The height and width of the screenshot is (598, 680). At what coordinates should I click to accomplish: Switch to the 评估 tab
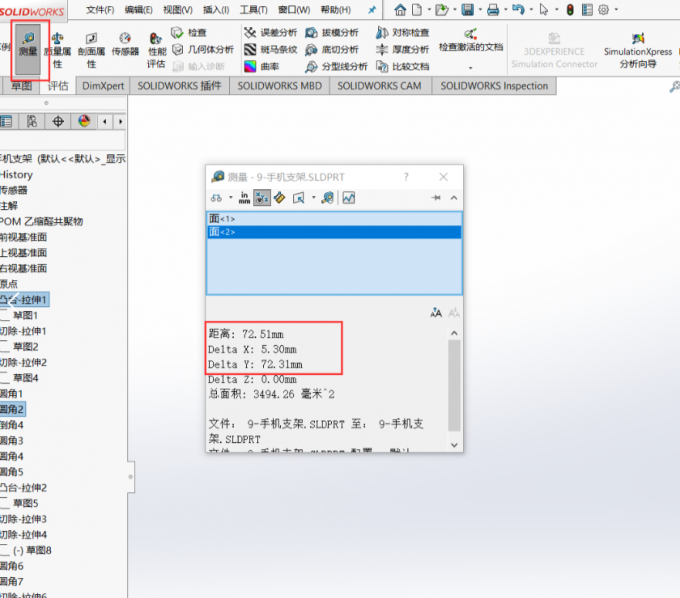point(58,86)
